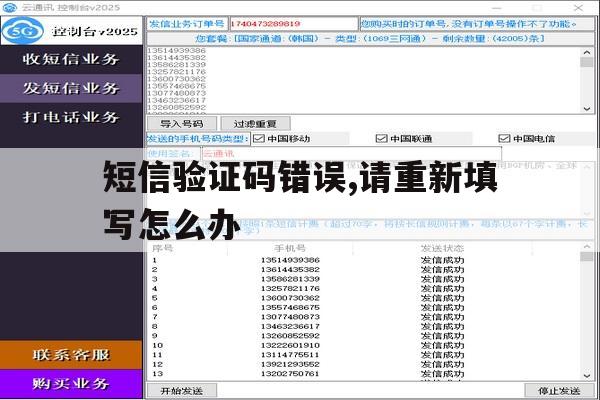Click 发信成功 status in row 13
This screenshot has height=400, width=600.
point(442,374)
